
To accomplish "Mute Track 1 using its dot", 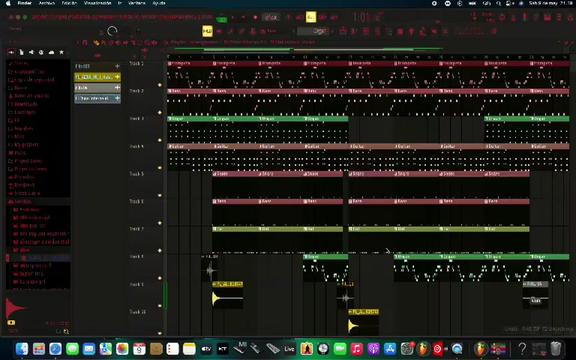I will point(160,85).
